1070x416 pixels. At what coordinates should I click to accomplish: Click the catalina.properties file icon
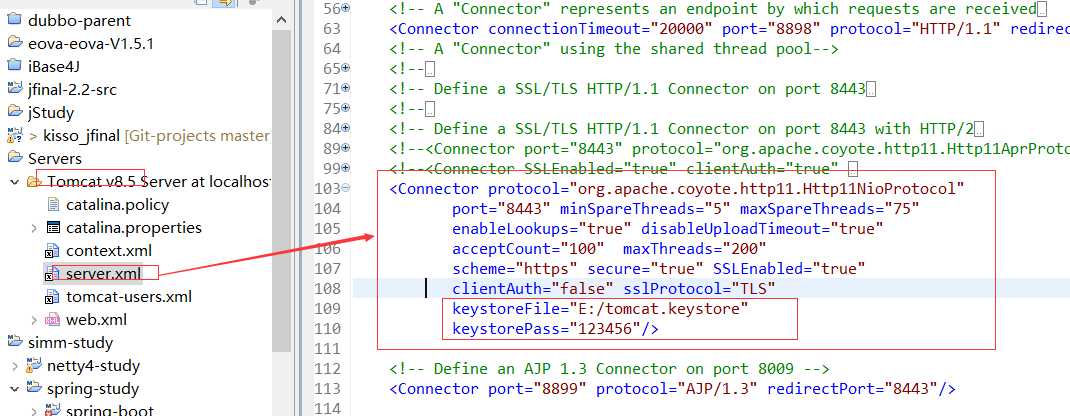coord(53,227)
